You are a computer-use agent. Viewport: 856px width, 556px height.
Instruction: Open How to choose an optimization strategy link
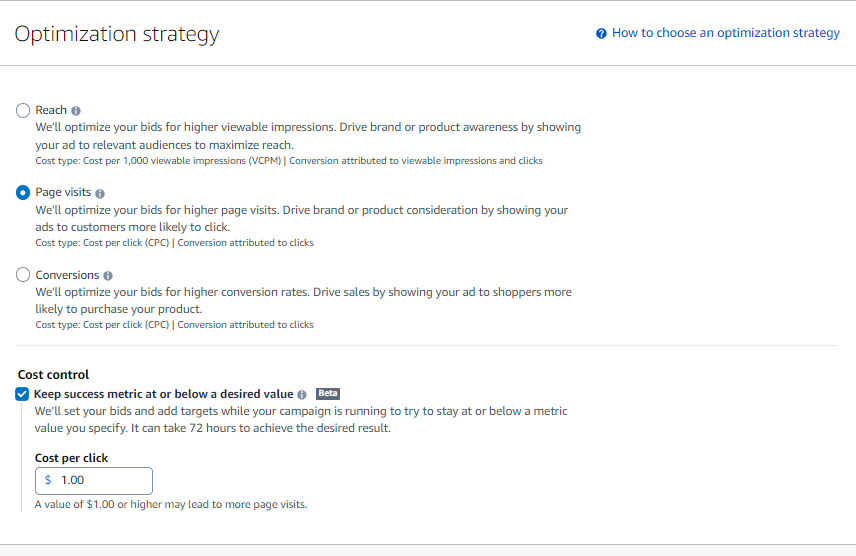click(x=725, y=33)
